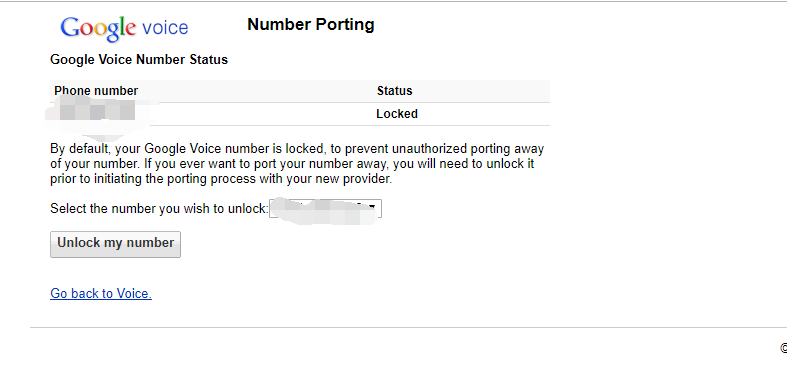Select the blurred number combo box
This screenshot has width=787, height=382.
point(325,209)
